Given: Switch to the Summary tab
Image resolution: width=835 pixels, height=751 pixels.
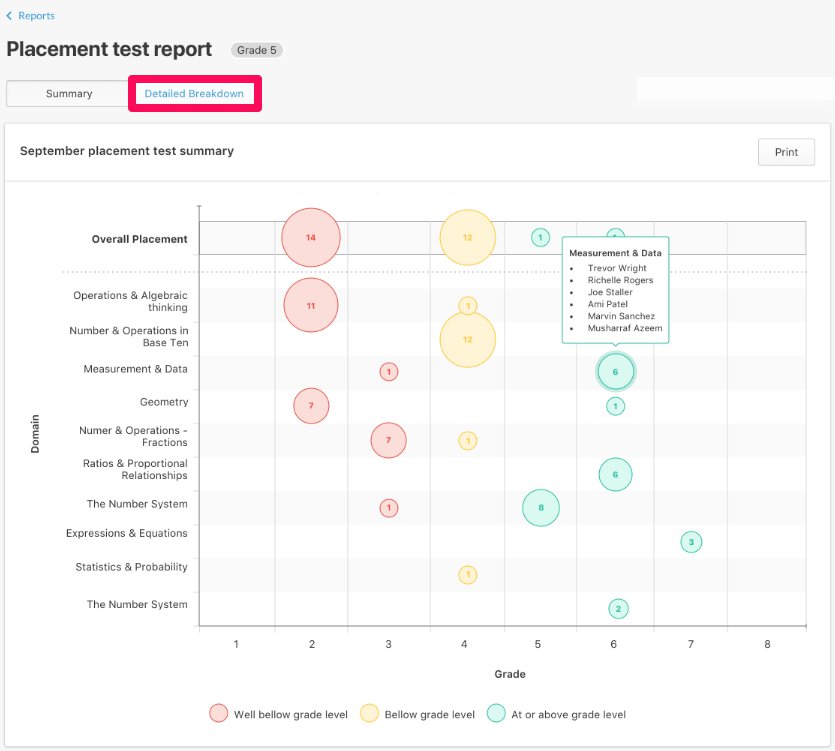Looking at the screenshot, I should point(68,94).
